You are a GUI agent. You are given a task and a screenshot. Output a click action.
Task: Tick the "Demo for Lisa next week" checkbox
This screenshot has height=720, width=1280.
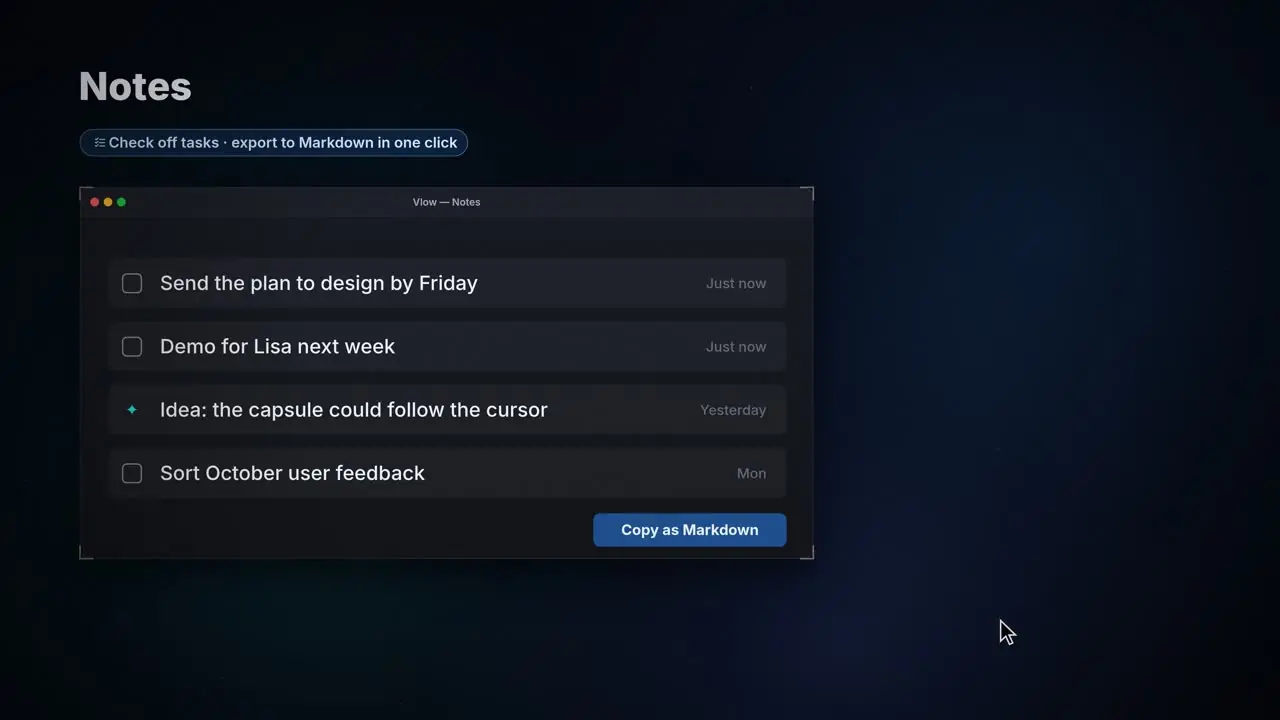[x=132, y=347]
